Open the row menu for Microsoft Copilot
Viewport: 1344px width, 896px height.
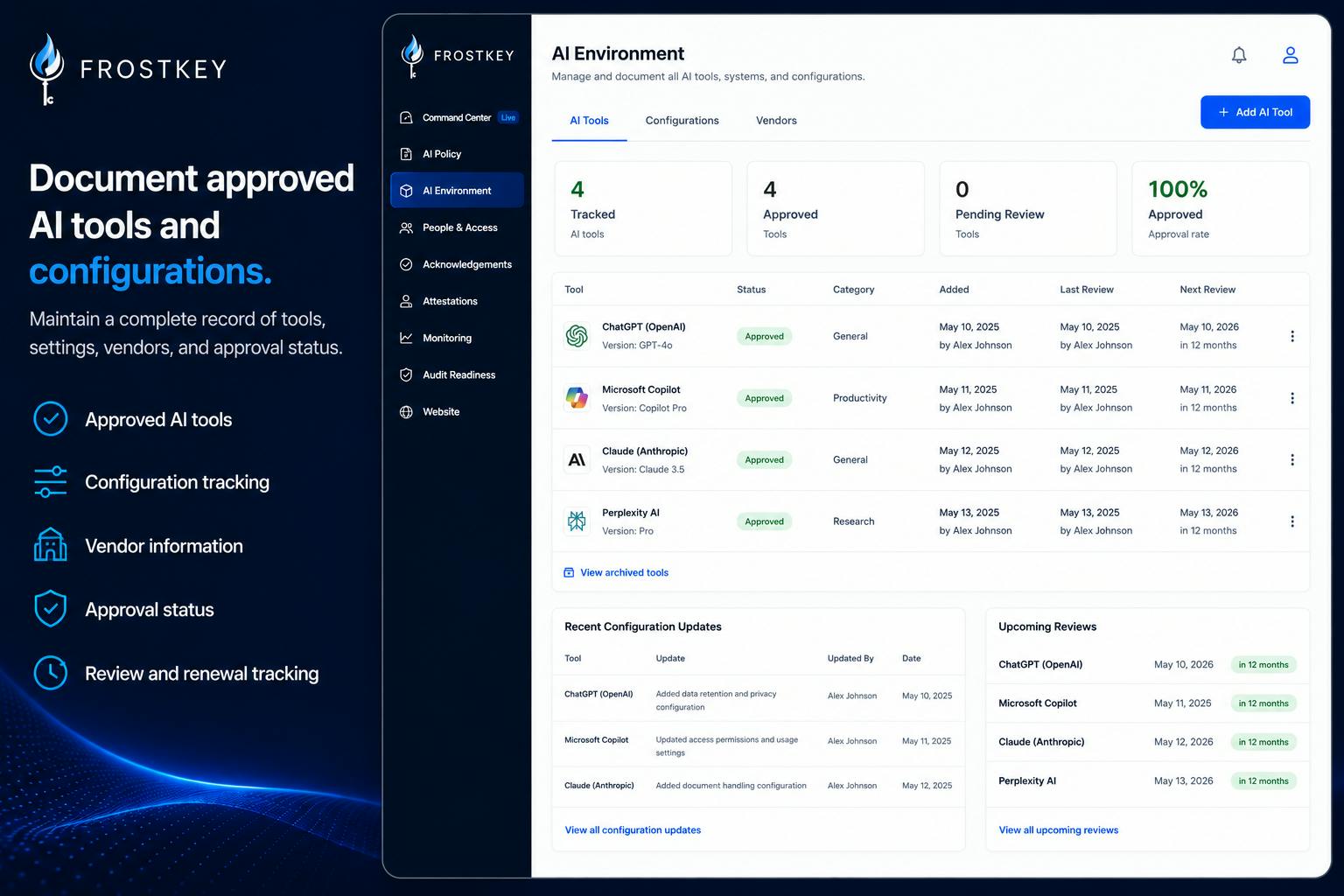tap(1292, 398)
